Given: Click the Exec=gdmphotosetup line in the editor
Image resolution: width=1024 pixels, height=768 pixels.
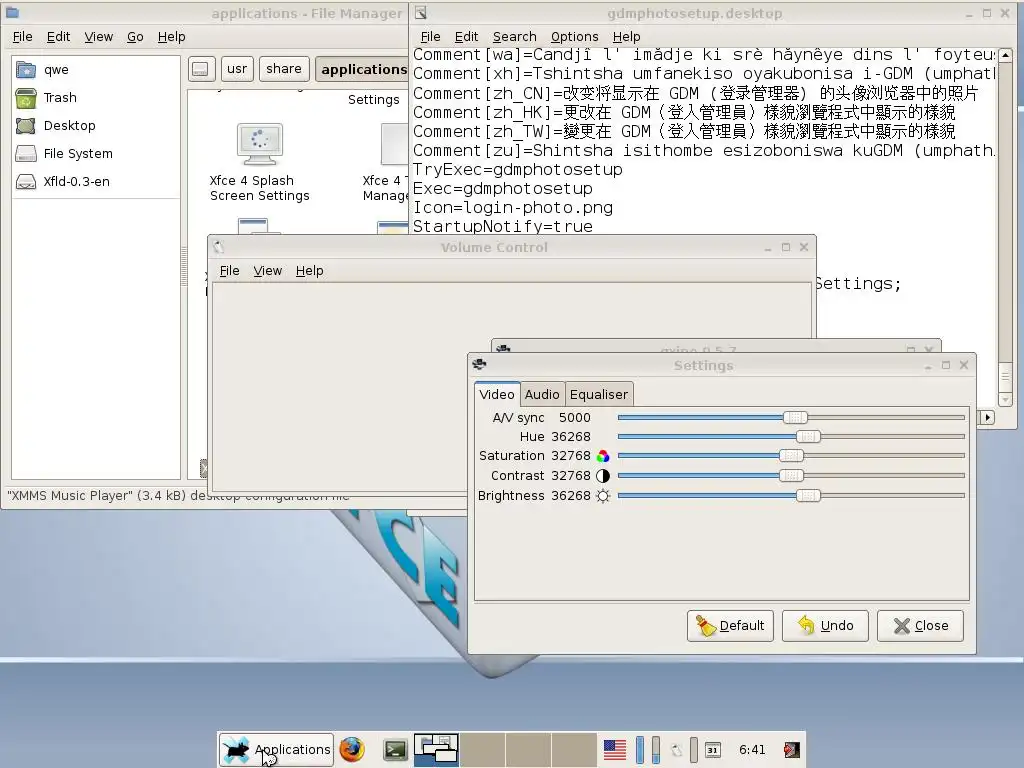Looking at the screenshot, I should (x=503, y=189).
